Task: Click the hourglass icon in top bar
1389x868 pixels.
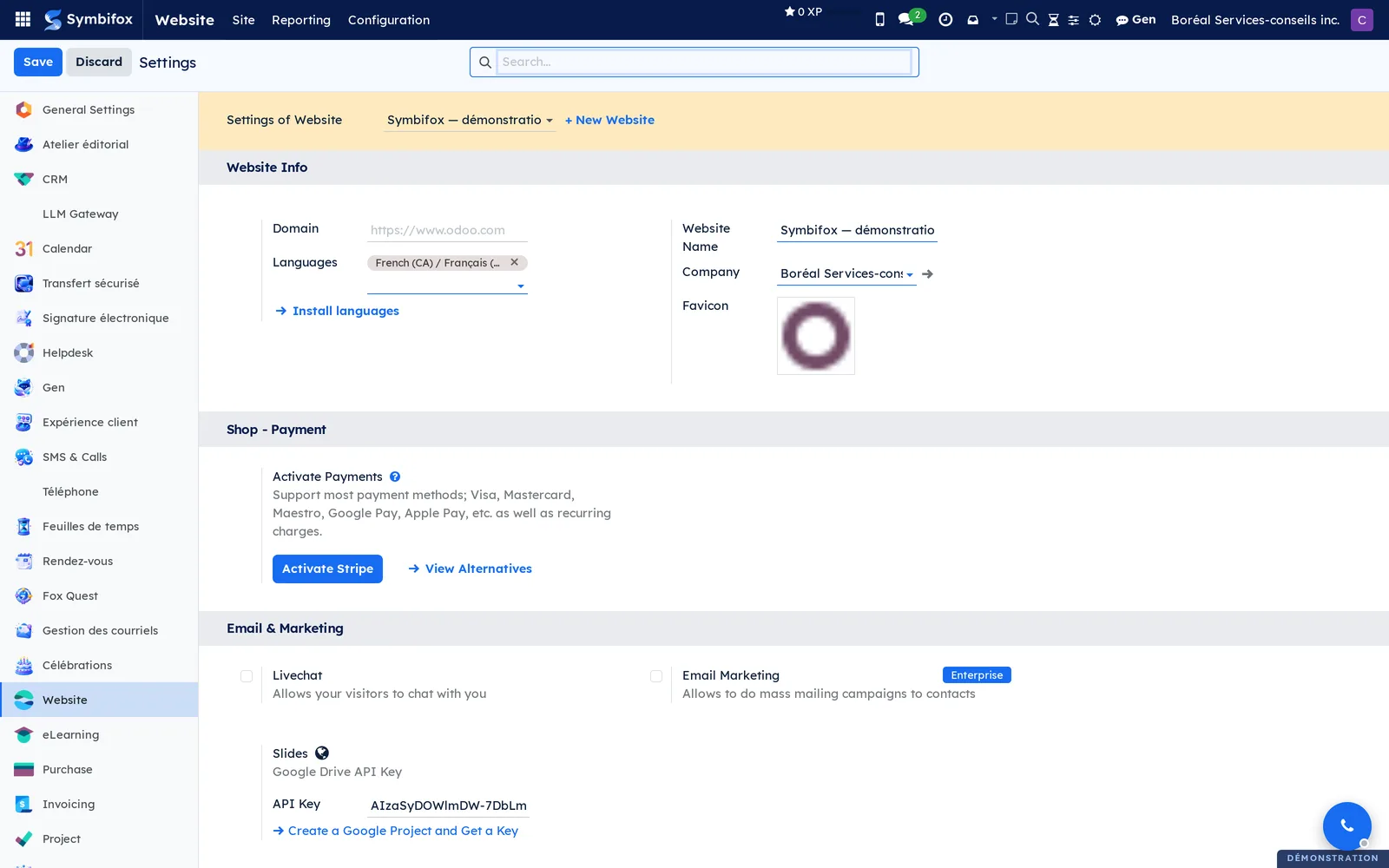Action: click(x=1053, y=19)
